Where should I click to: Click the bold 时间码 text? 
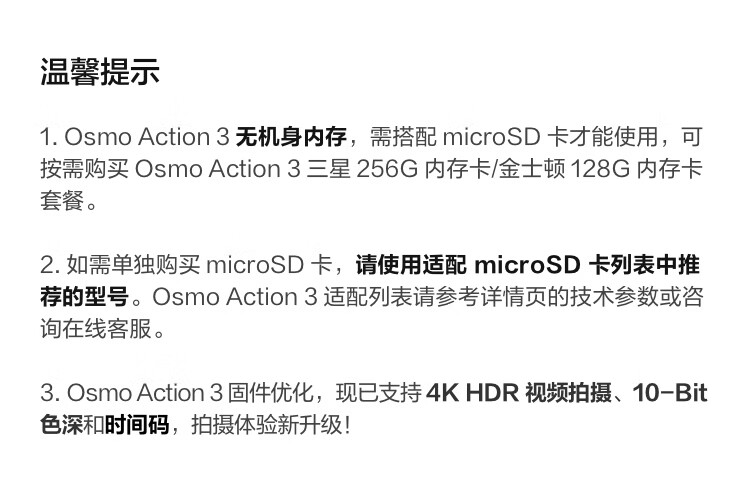click(137, 425)
